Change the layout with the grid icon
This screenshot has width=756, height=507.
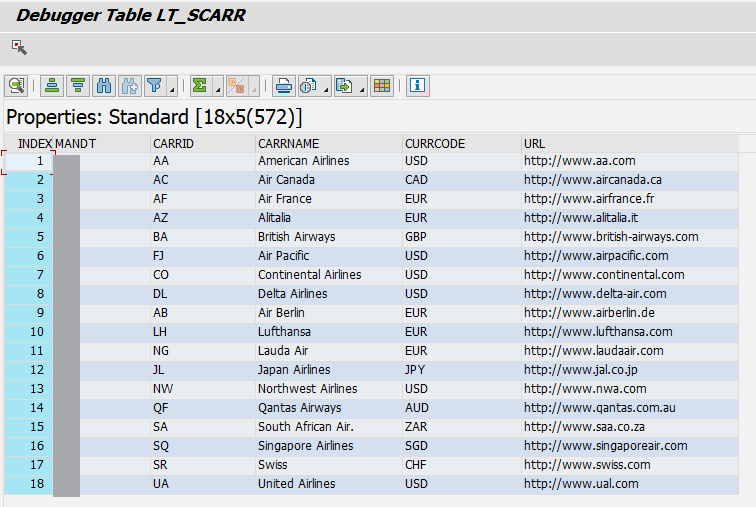click(x=382, y=86)
